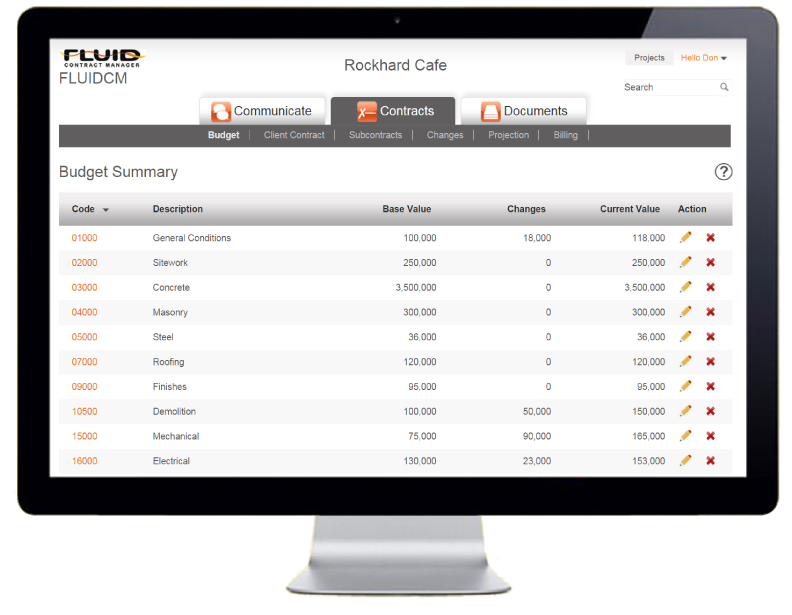Delete the Electrical row
The width and height of the screenshot is (792, 615).
click(710, 460)
